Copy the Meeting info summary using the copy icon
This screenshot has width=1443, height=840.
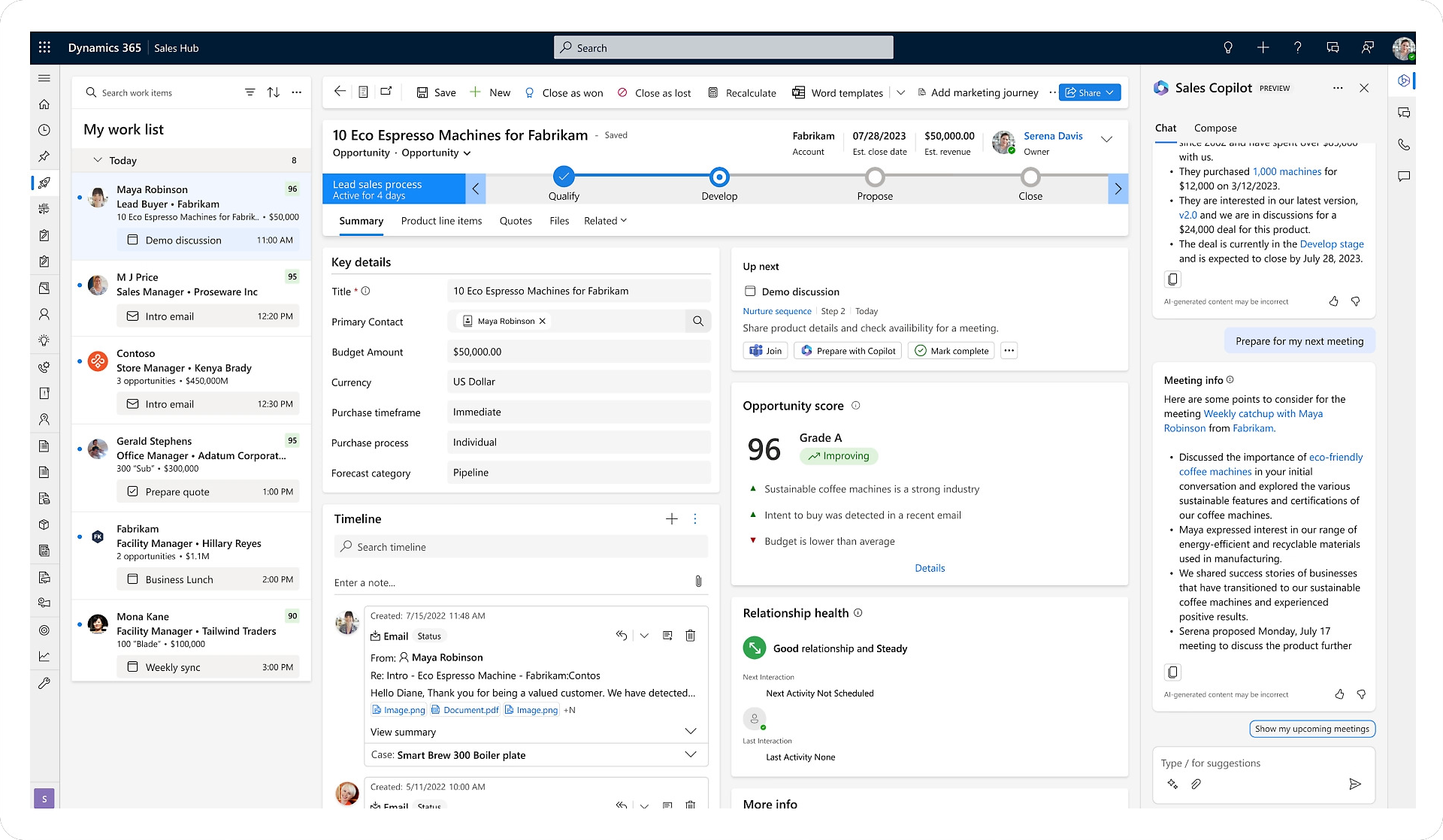point(1172,672)
